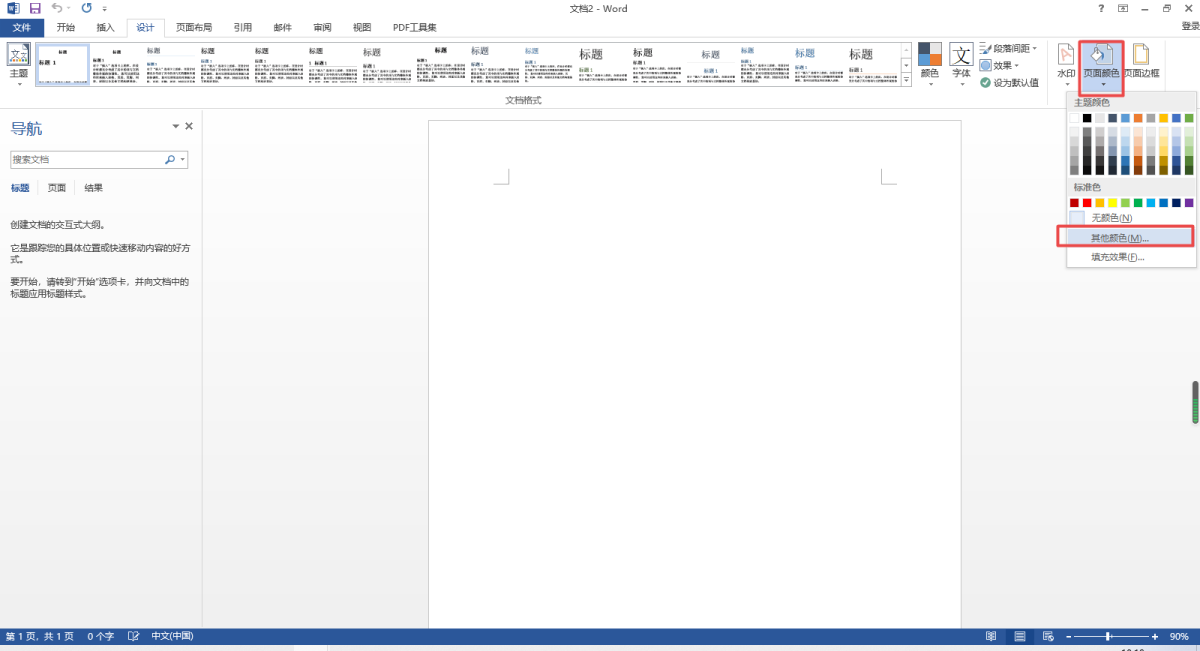Open the customize quick access toolbar arrow
This screenshot has height=651, width=1200.
(x=104, y=9)
